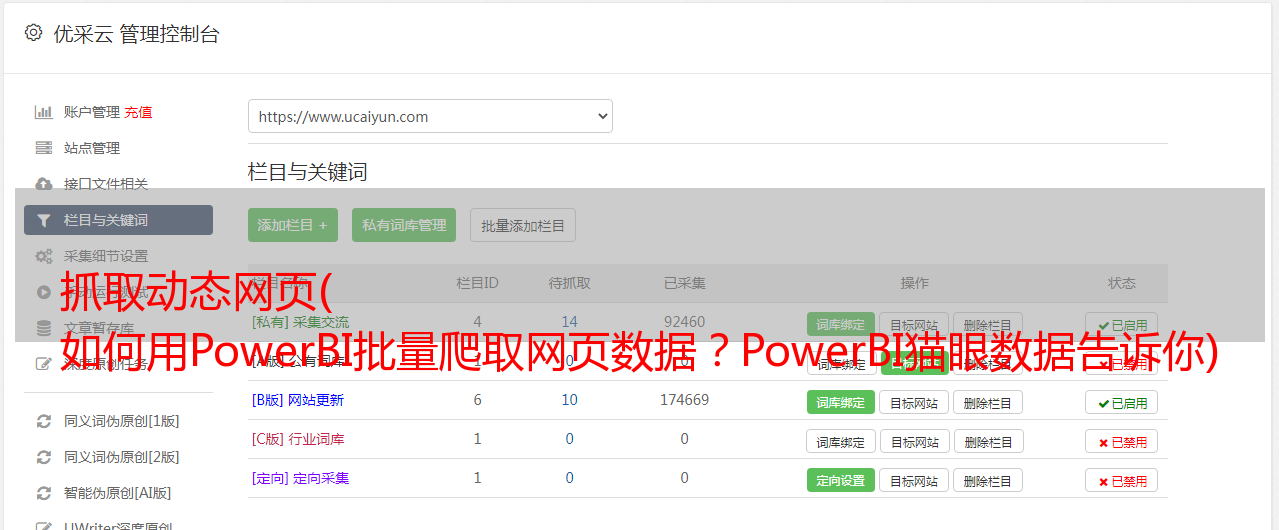Click the [B版] 网站更新 column name

point(298,400)
